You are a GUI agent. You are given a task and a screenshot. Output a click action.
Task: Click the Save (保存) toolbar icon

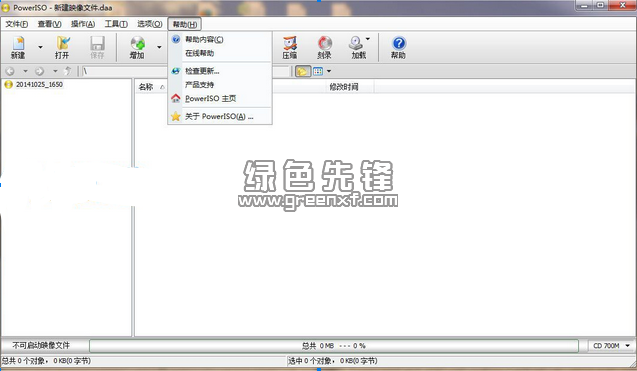click(97, 48)
